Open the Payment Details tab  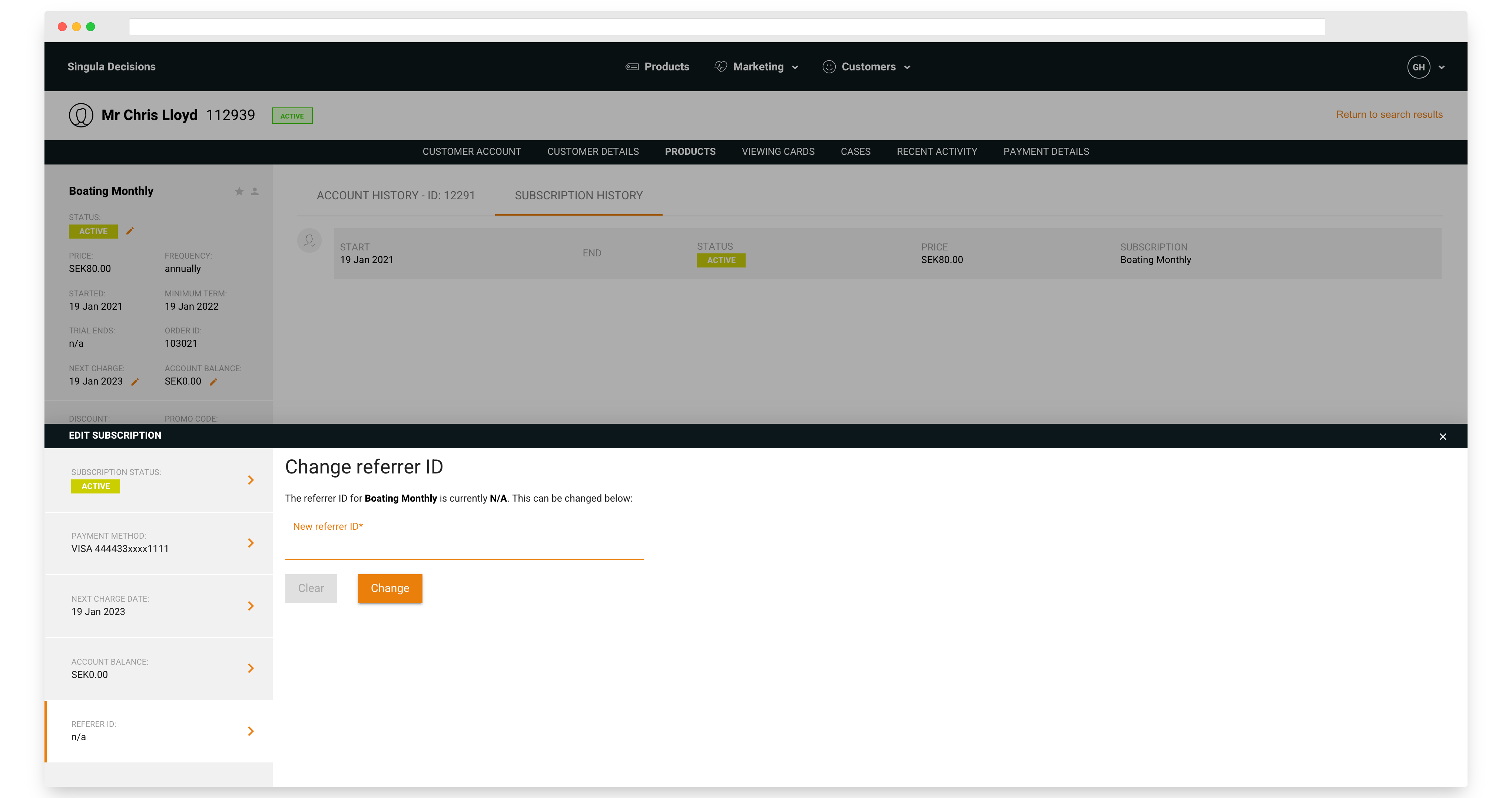pyautogui.click(x=1045, y=152)
